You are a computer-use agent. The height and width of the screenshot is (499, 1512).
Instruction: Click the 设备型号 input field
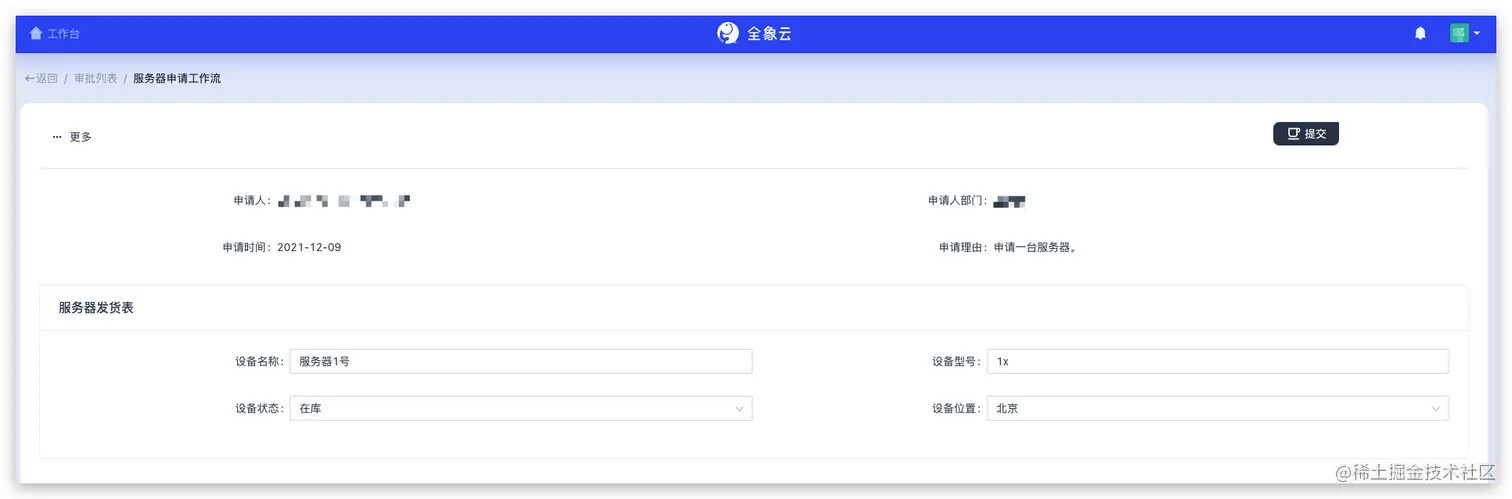pos(1218,361)
